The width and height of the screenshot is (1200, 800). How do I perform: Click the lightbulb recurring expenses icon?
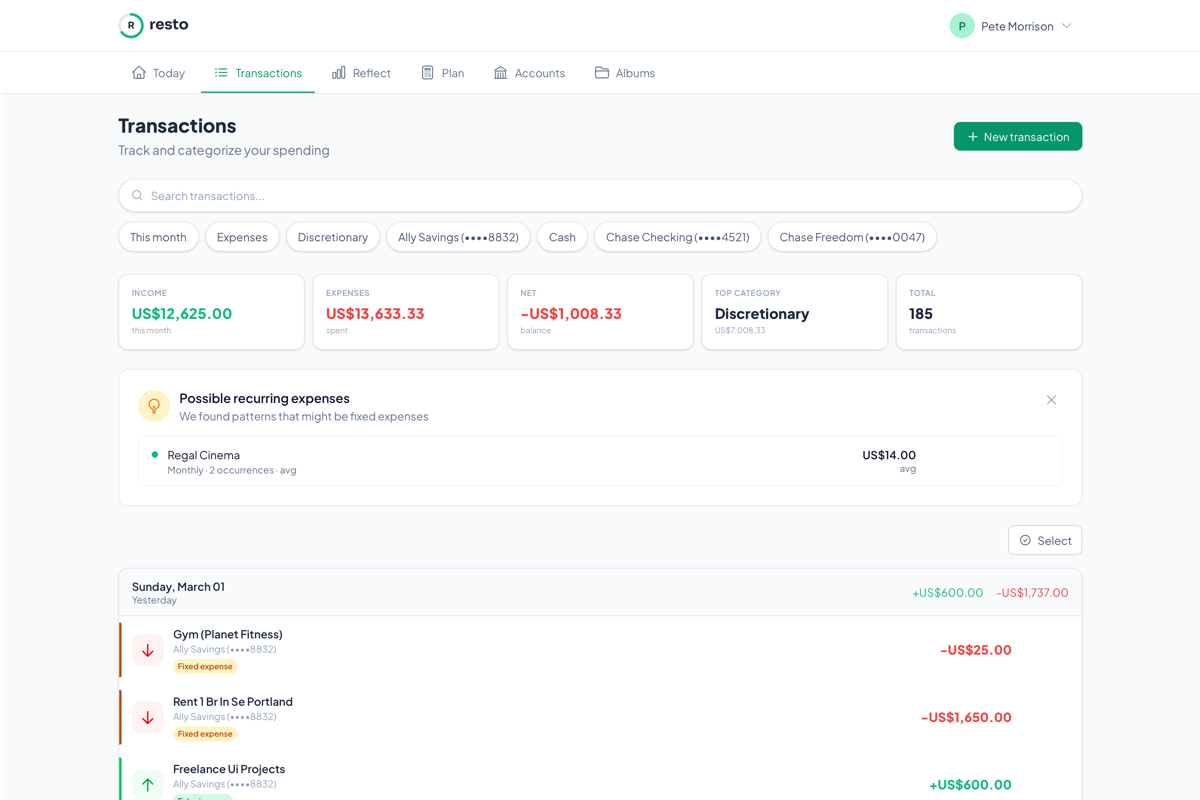pos(153,406)
